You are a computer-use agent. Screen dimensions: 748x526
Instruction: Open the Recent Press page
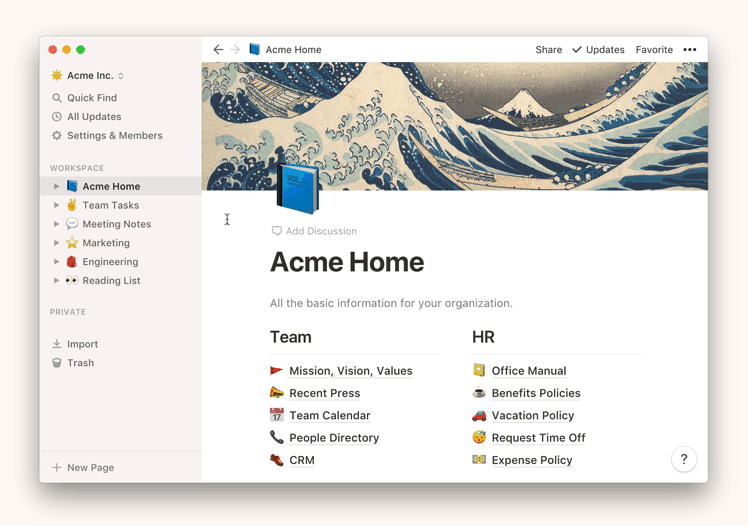pos(324,393)
